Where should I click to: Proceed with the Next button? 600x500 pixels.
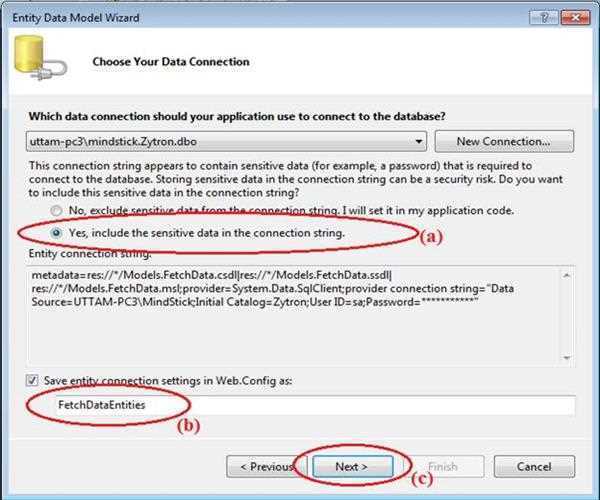[351, 466]
